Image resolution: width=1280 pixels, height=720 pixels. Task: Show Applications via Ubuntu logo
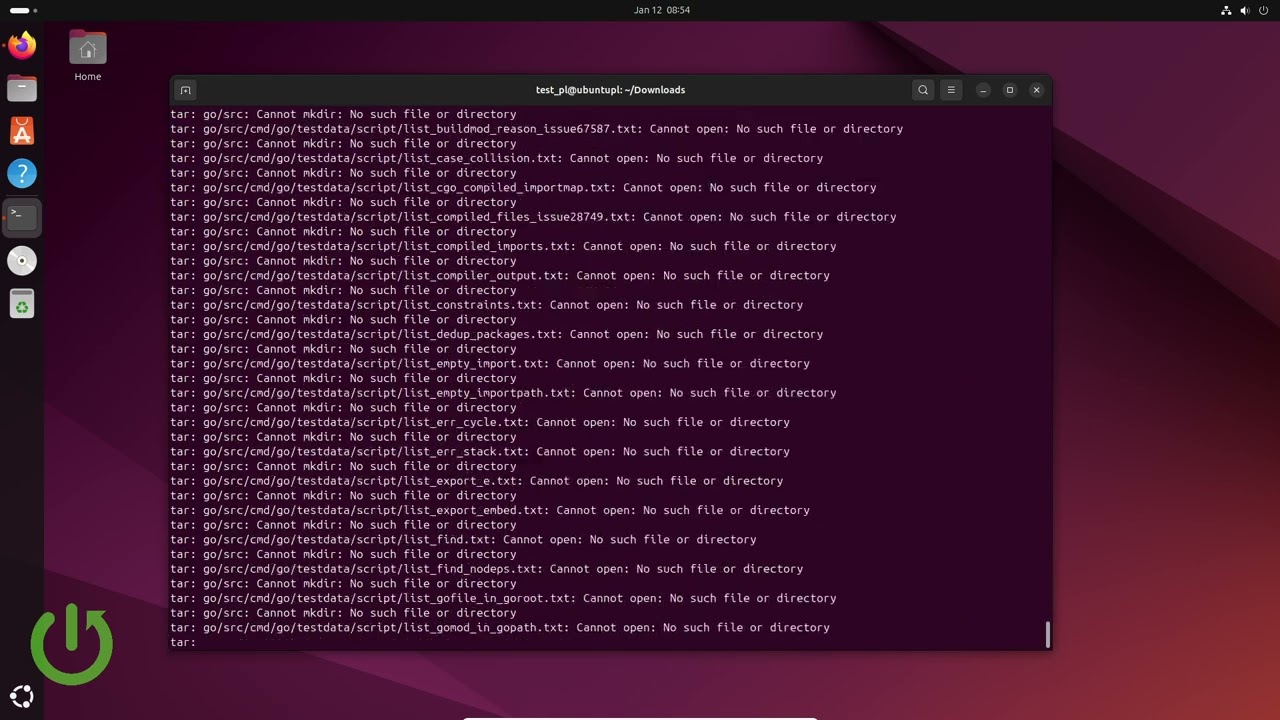[22, 697]
